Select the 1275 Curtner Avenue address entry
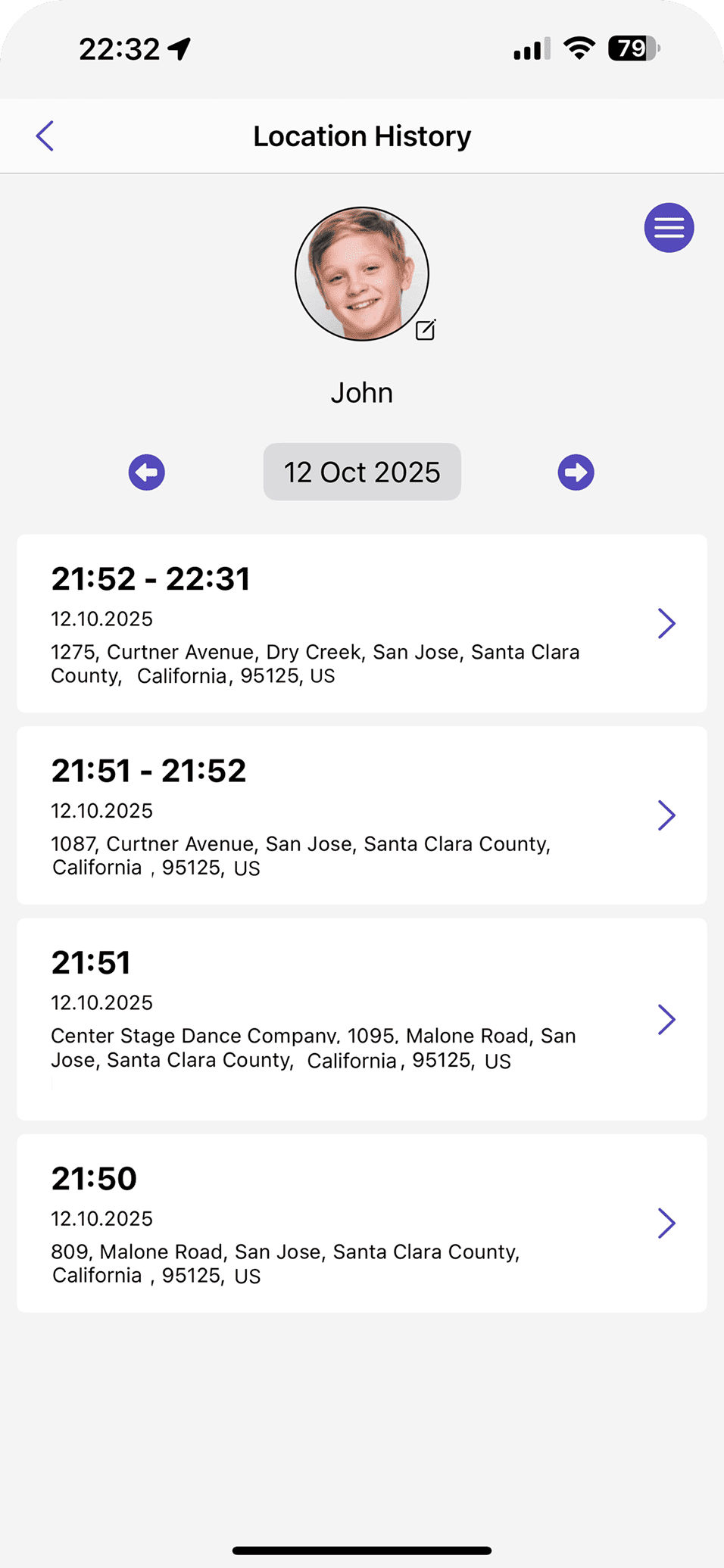 click(x=315, y=664)
